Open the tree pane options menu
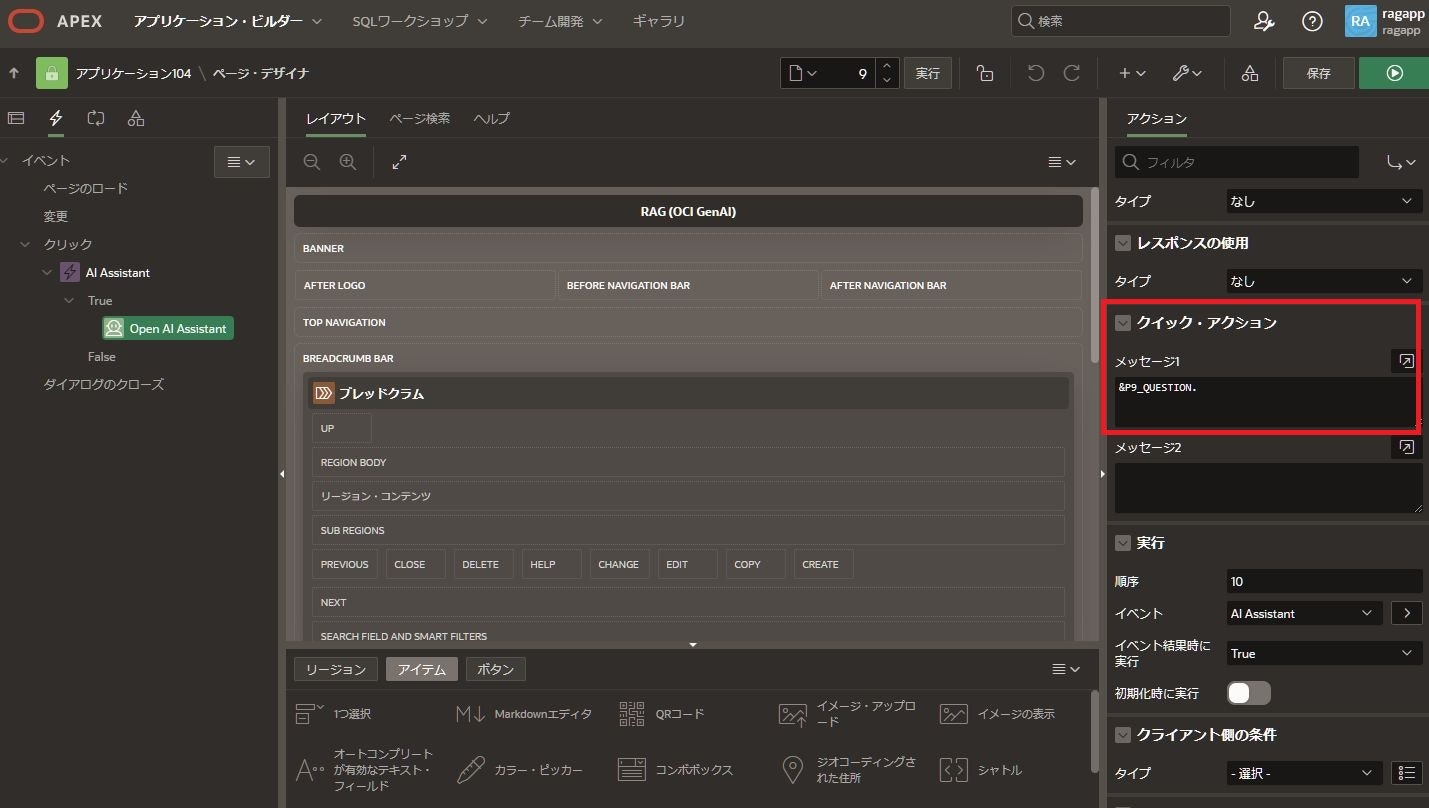Viewport: 1429px width, 808px height. coord(242,162)
